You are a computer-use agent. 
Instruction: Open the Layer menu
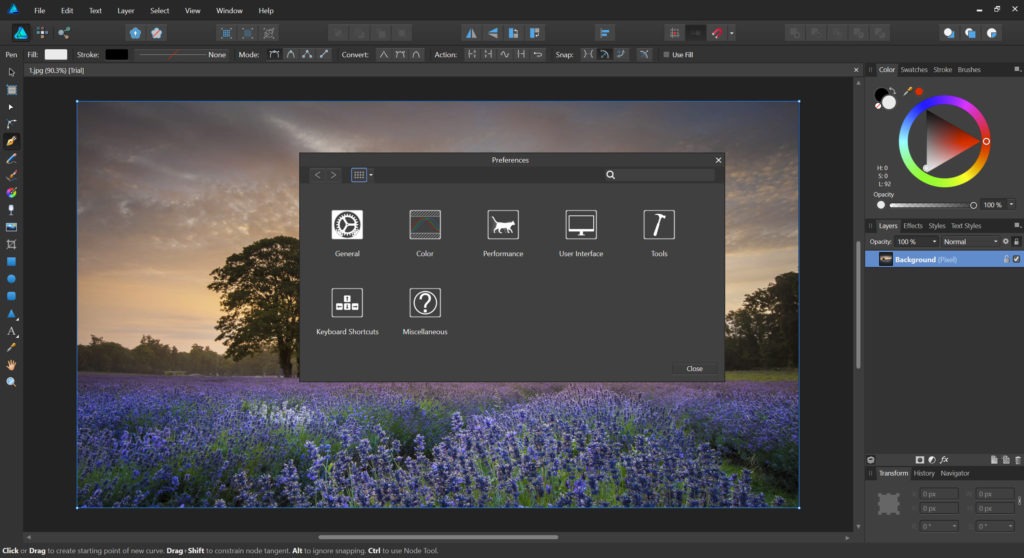pyautogui.click(x=125, y=10)
